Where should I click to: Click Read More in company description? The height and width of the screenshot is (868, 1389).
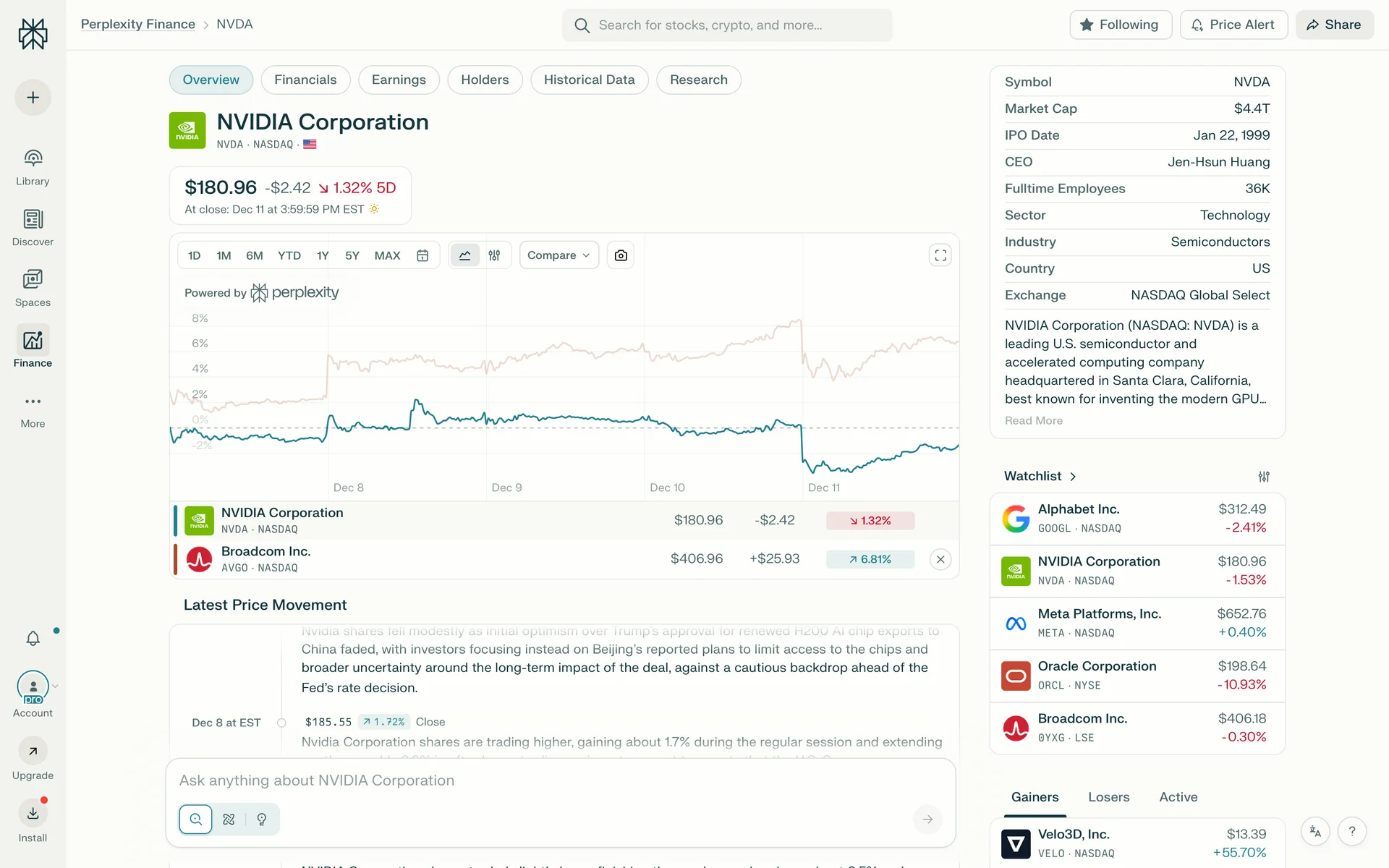tap(1033, 421)
